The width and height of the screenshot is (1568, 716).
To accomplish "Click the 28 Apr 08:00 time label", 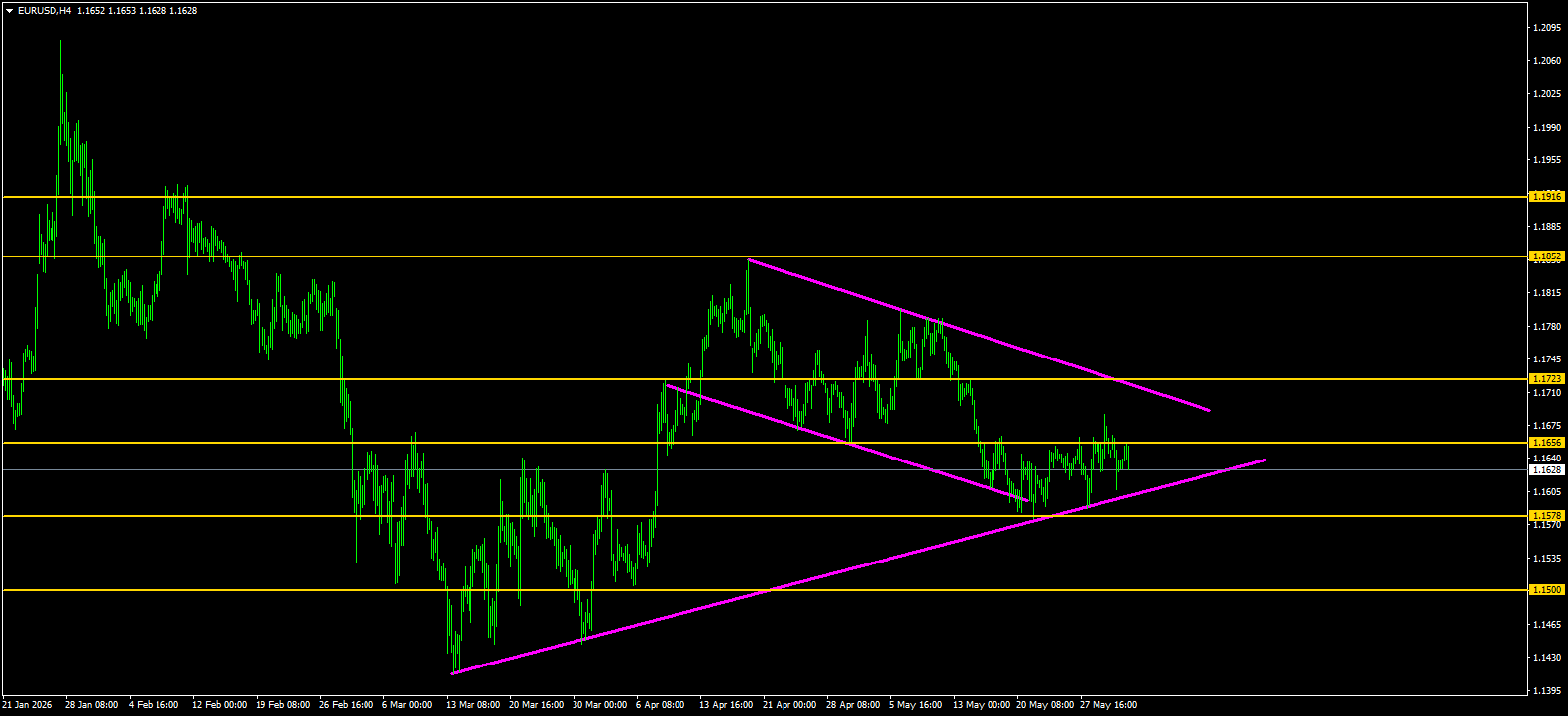I will click(853, 705).
